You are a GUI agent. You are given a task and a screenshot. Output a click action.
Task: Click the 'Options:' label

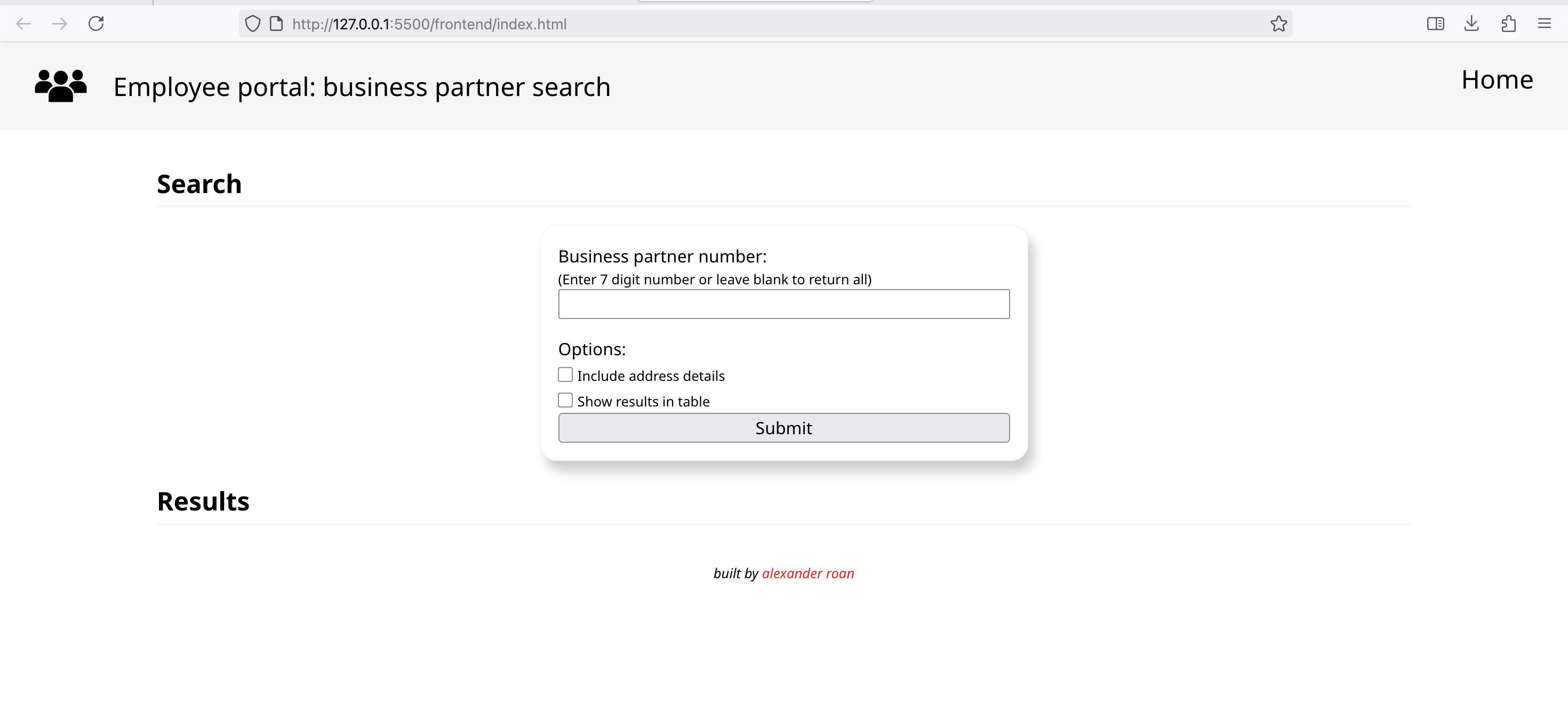coord(591,349)
